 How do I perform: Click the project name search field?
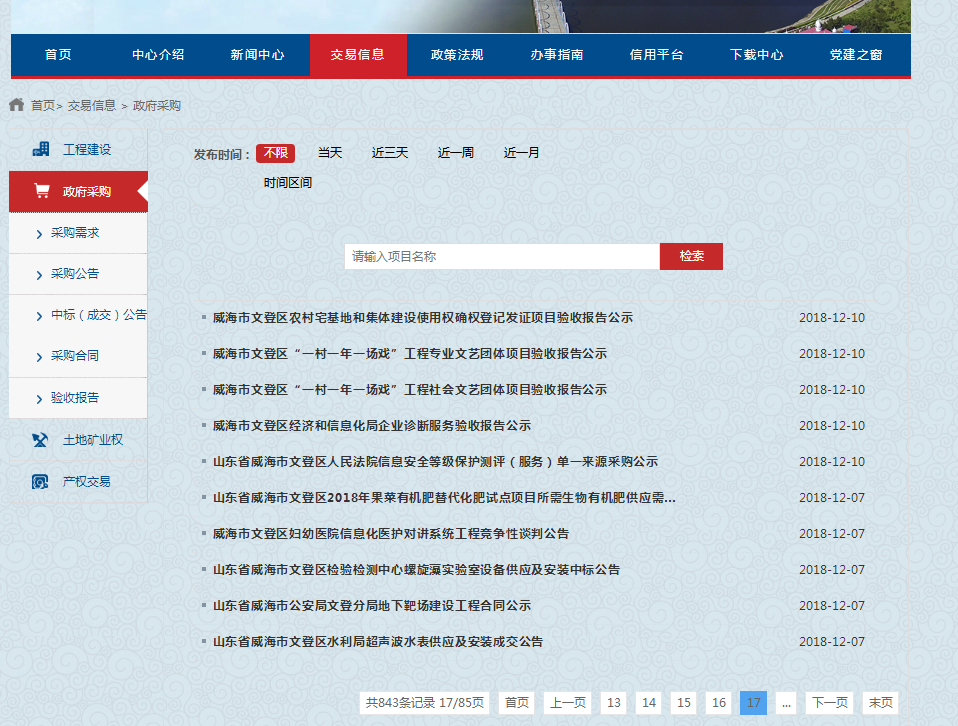click(501, 257)
